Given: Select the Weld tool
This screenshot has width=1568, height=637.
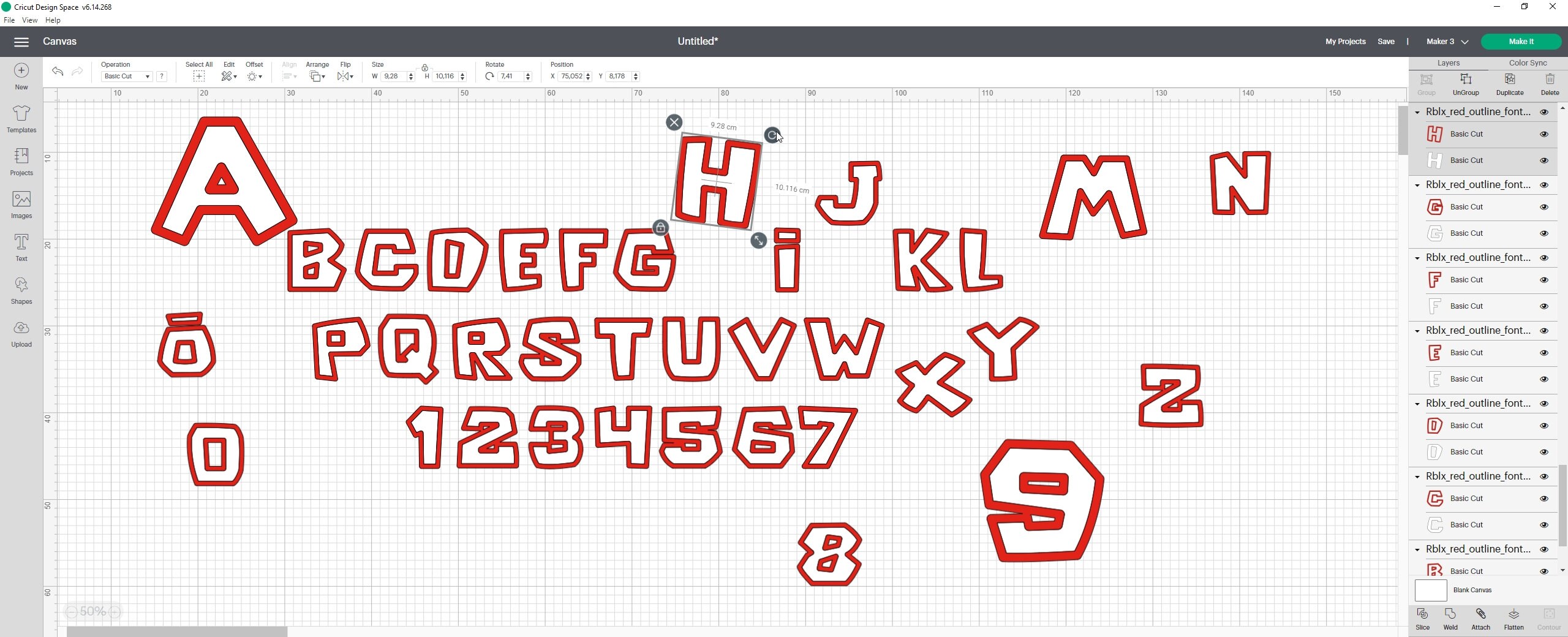Looking at the screenshot, I should coord(1450,619).
